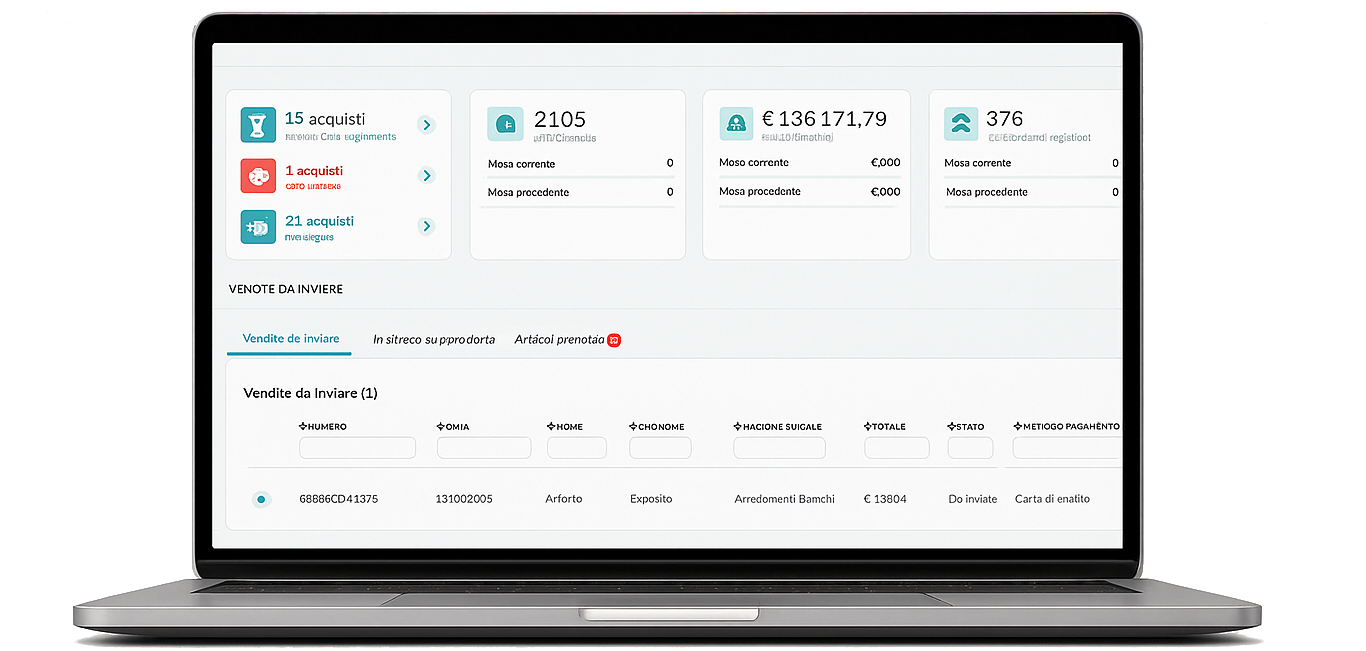Open the In sitreco su pprodorta tab
1366x651 pixels.
pyautogui.click(x=434, y=340)
